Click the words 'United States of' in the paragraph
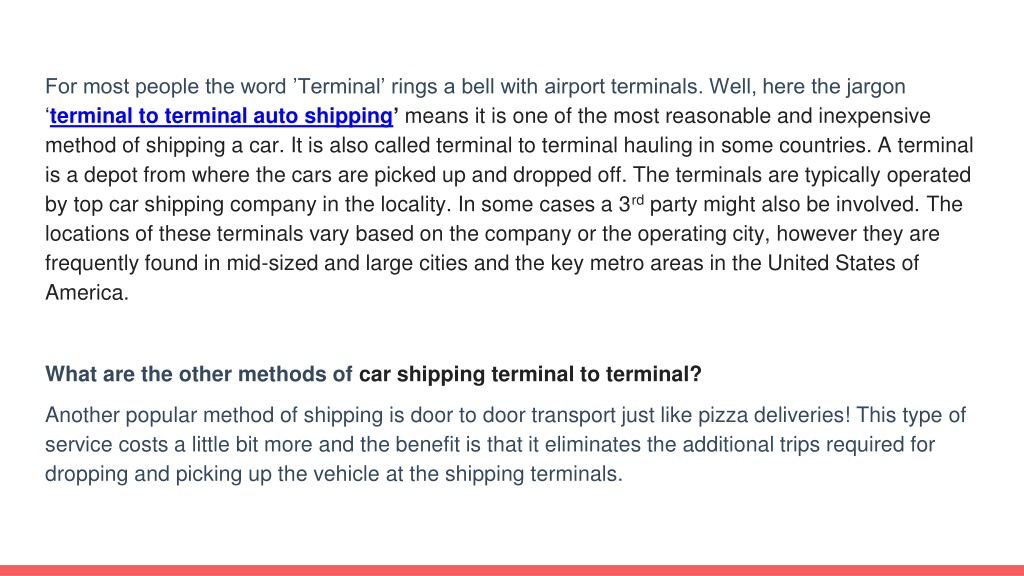The image size is (1024, 576). 843,263
